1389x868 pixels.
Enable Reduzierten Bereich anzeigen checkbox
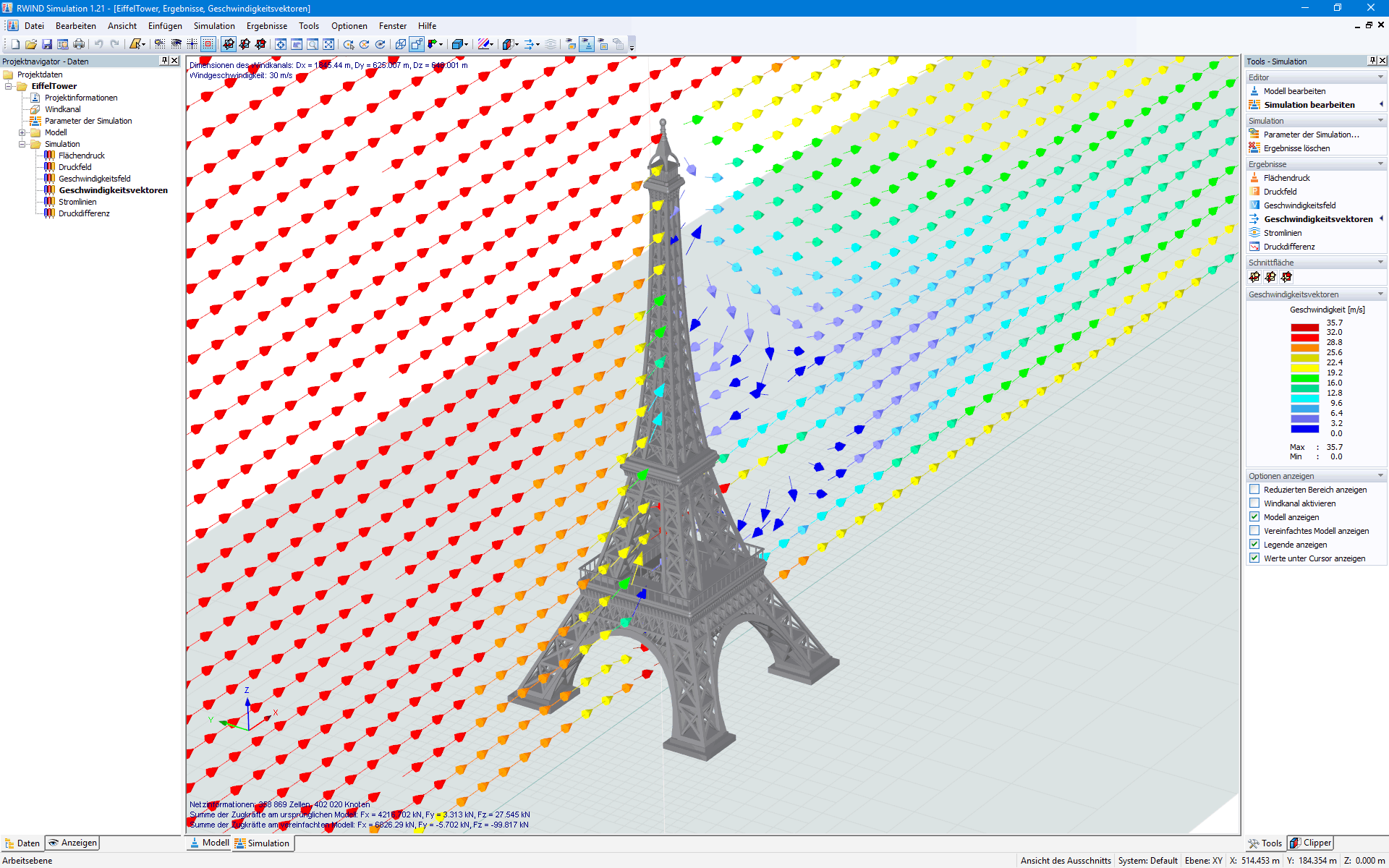(x=1254, y=490)
